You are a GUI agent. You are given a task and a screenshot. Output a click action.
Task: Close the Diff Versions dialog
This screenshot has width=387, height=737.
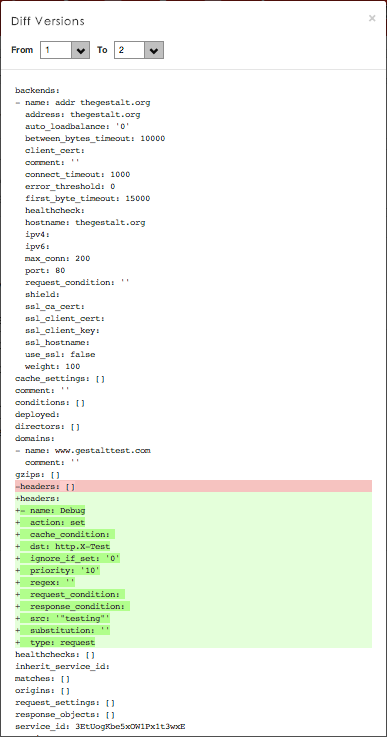click(372, 18)
